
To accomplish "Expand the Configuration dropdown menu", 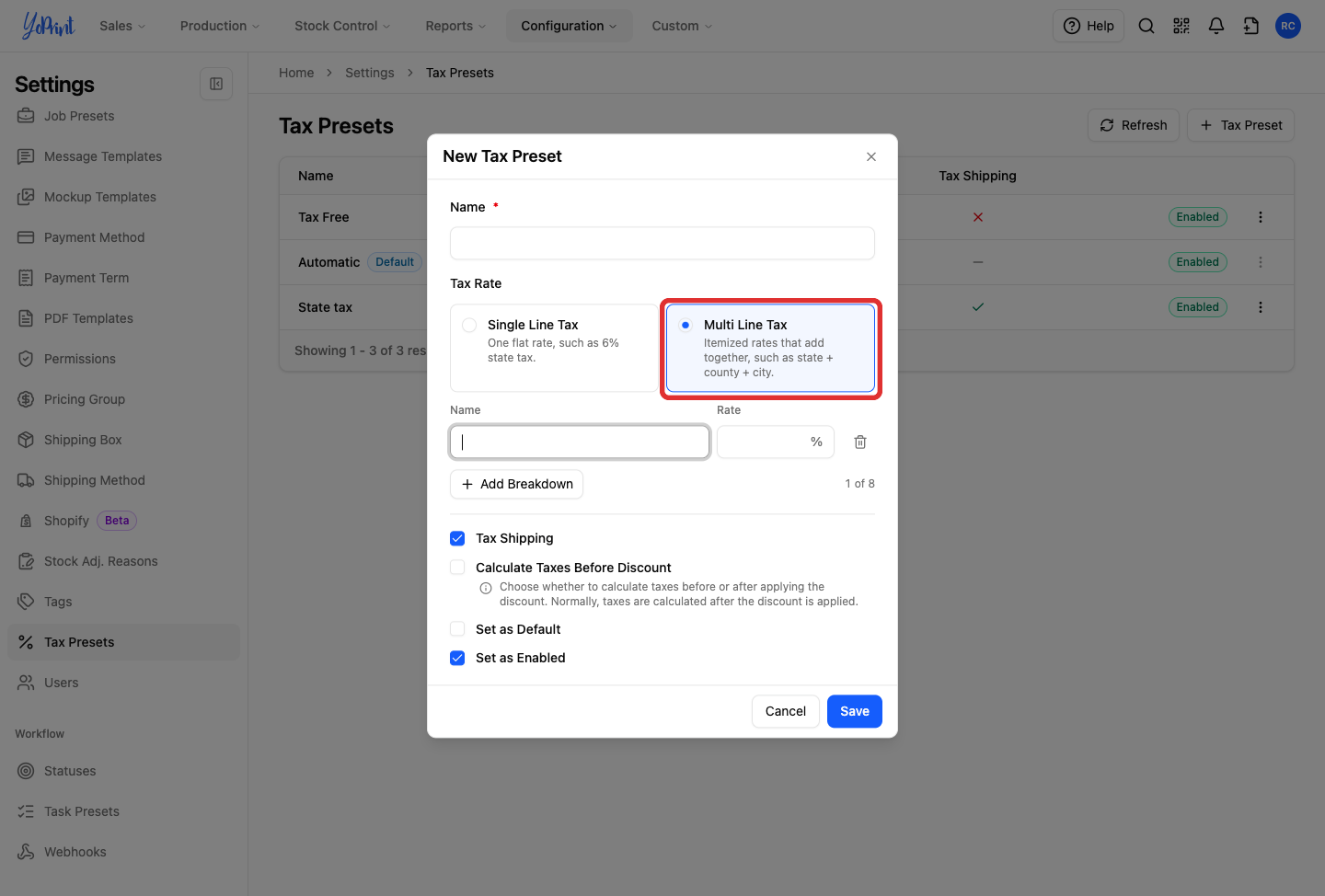I will click(x=569, y=26).
